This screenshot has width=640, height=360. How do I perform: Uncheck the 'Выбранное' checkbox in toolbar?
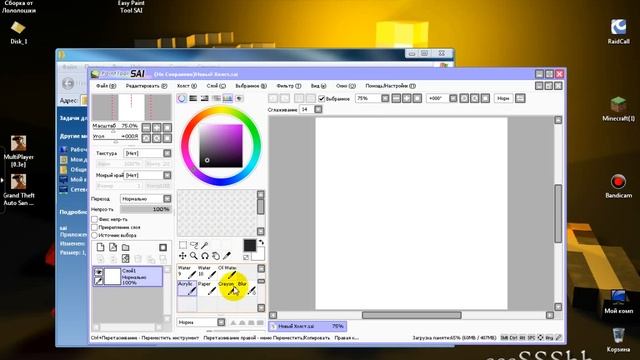tap(321, 98)
